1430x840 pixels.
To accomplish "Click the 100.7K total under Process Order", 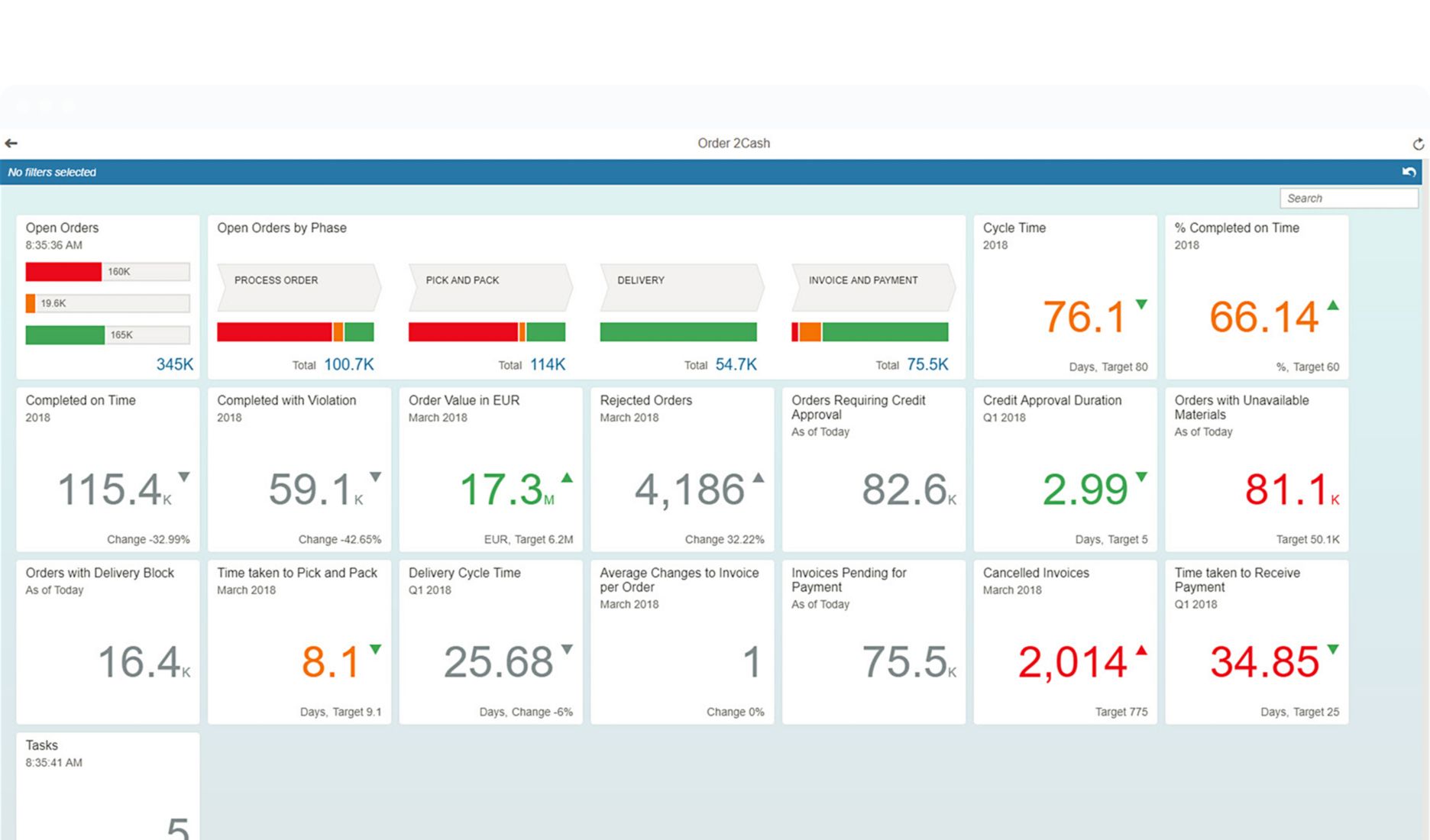I will tap(349, 365).
